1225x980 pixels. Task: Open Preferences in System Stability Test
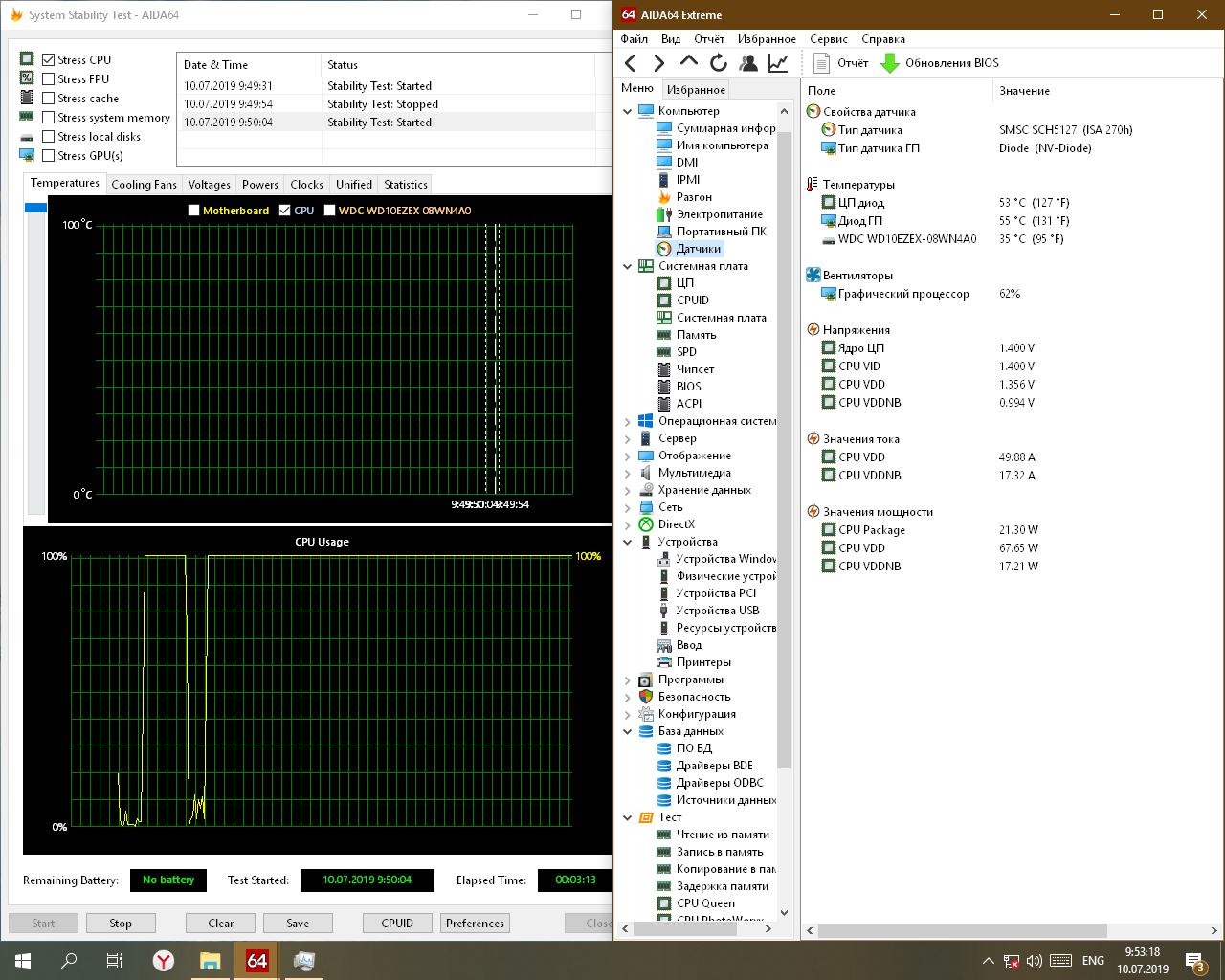pyautogui.click(x=475, y=924)
